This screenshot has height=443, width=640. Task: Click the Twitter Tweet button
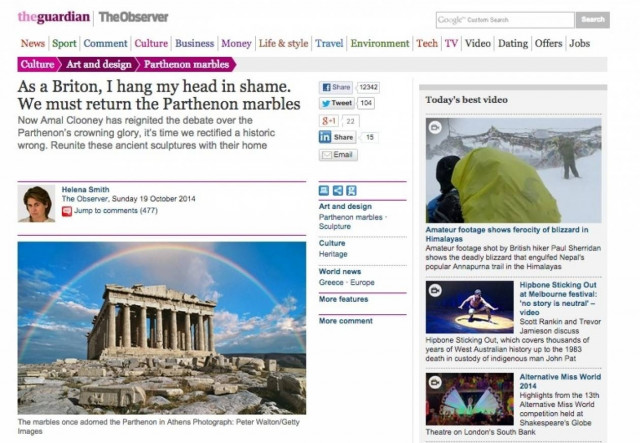point(337,103)
